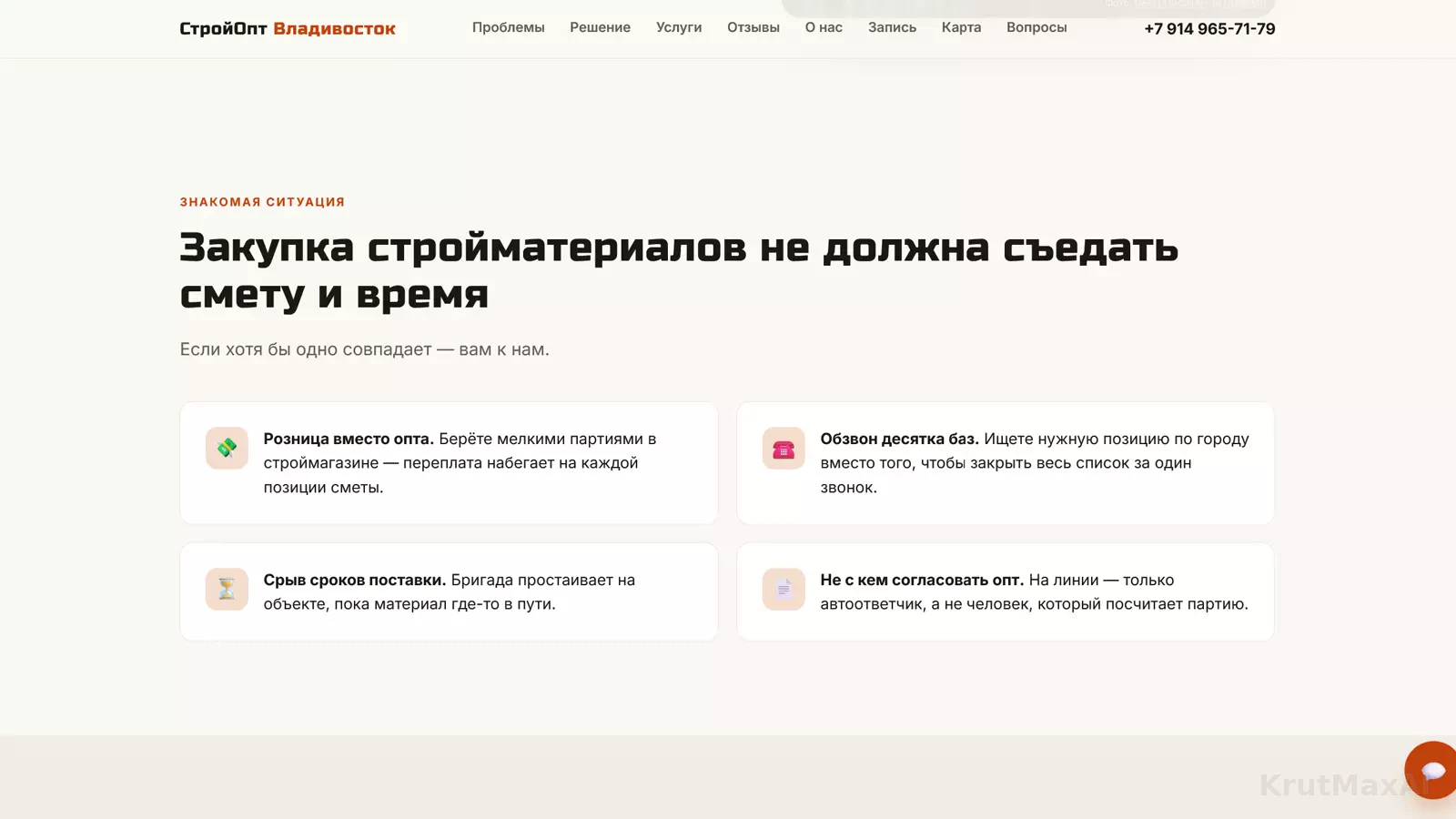This screenshot has width=1456, height=819.
Task: Click the red telephone icon for Обзвон десятка баз
Action: [784, 448]
